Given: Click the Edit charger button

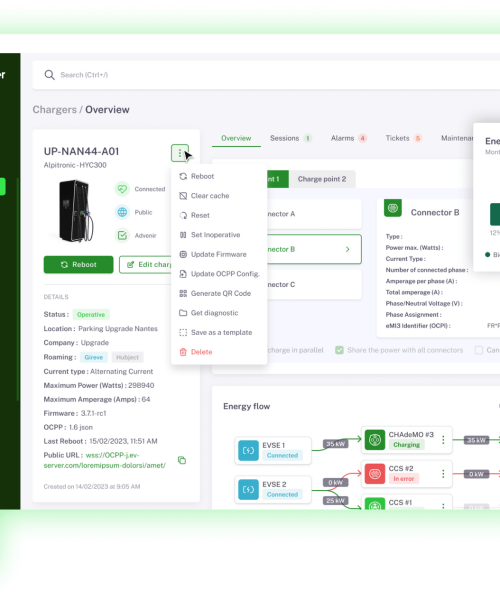Looking at the screenshot, I should 145,265.
